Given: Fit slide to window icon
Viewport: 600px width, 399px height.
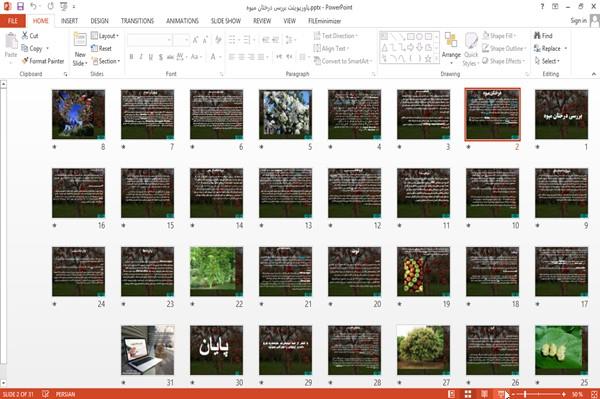Looking at the screenshot, I should tap(594, 394).
